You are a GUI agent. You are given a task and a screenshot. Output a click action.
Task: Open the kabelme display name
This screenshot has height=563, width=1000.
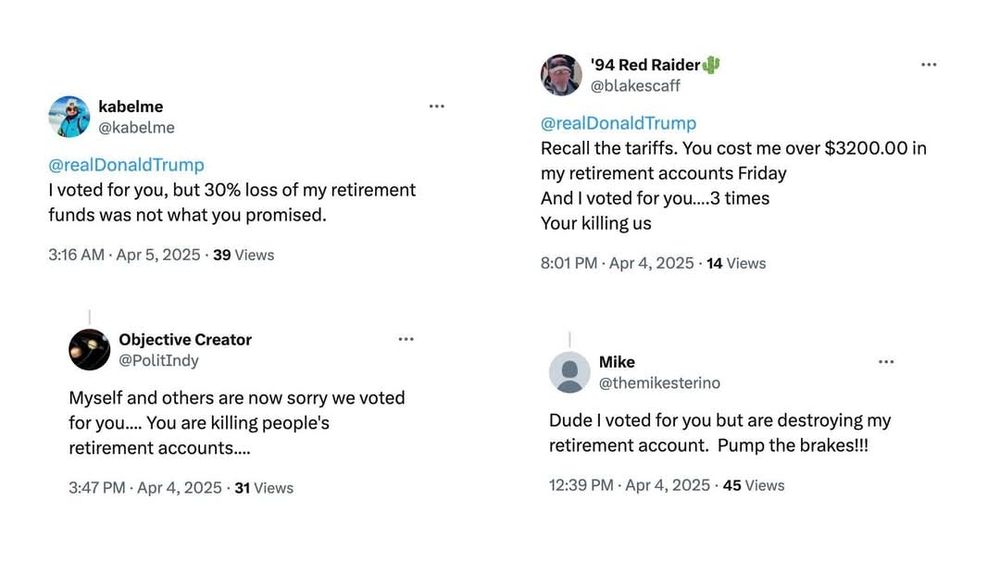(130, 106)
